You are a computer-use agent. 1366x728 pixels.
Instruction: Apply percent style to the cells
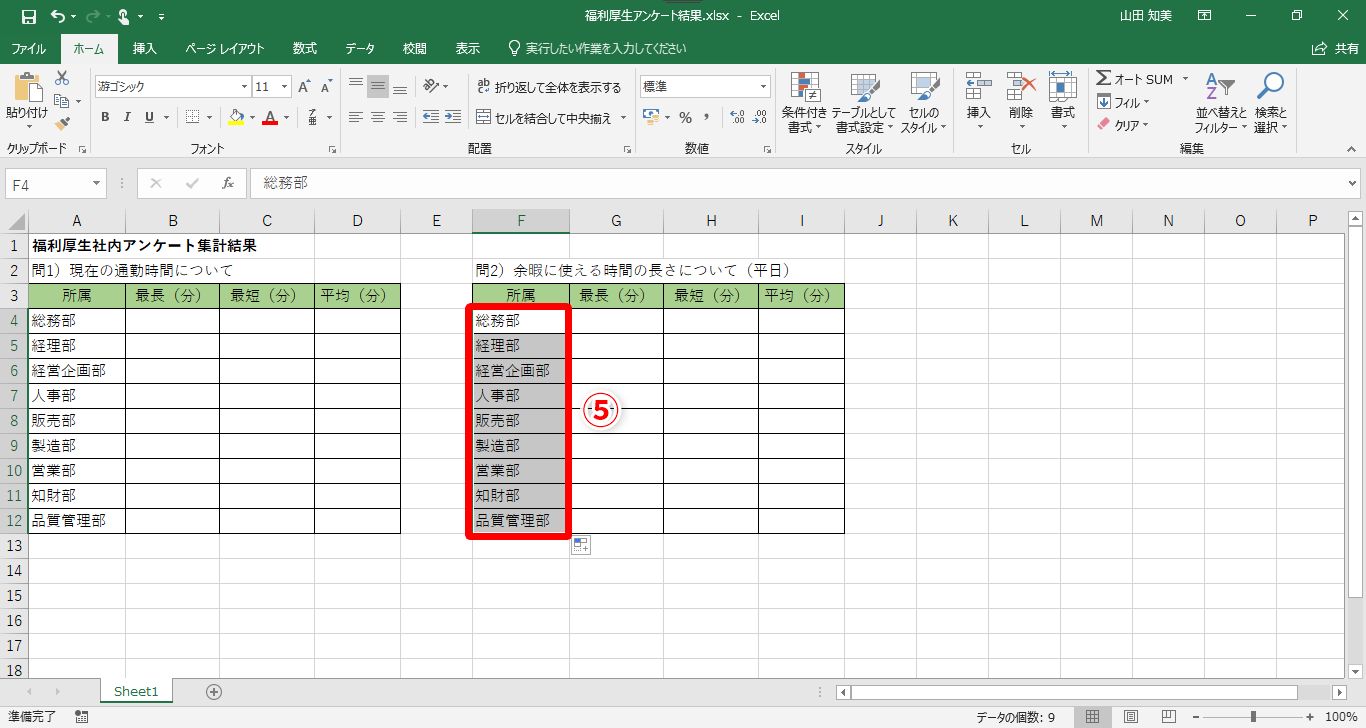[685, 117]
